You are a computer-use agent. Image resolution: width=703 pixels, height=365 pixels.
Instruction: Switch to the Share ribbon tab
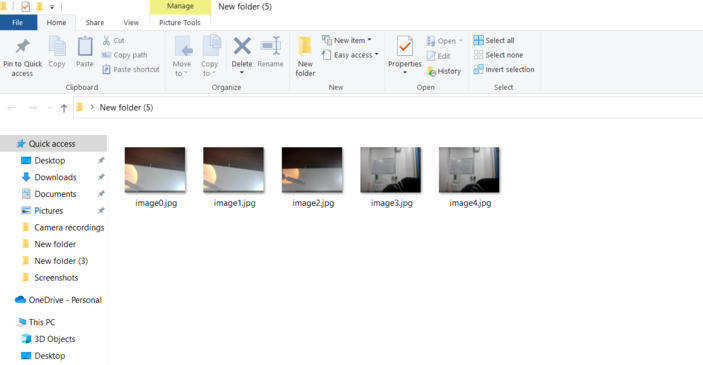point(95,22)
